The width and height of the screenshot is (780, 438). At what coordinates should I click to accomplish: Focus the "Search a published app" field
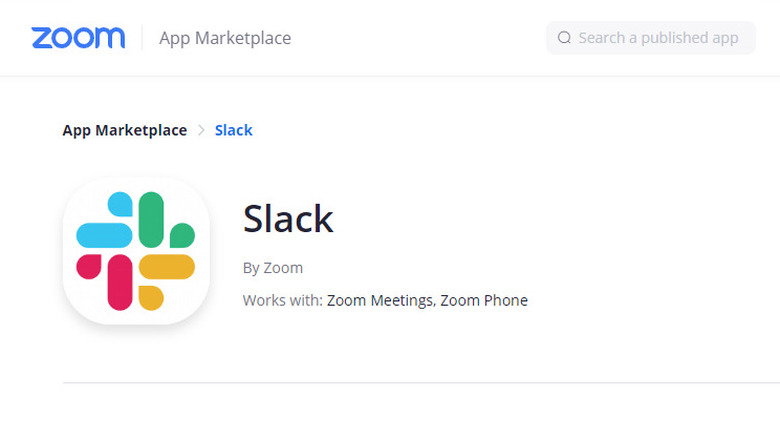point(658,38)
